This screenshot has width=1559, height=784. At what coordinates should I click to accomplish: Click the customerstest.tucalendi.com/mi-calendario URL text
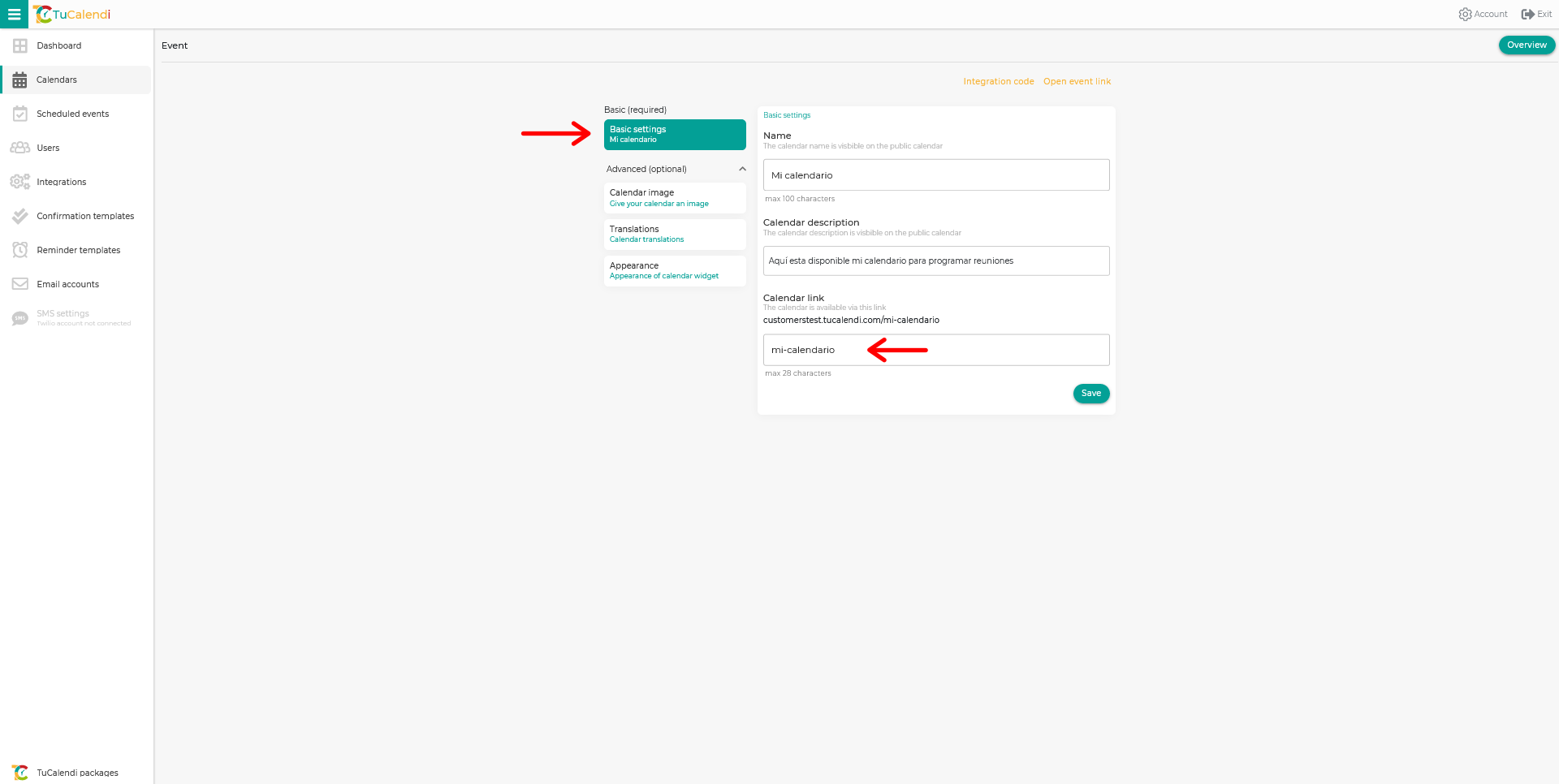pyautogui.click(x=851, y=320)
